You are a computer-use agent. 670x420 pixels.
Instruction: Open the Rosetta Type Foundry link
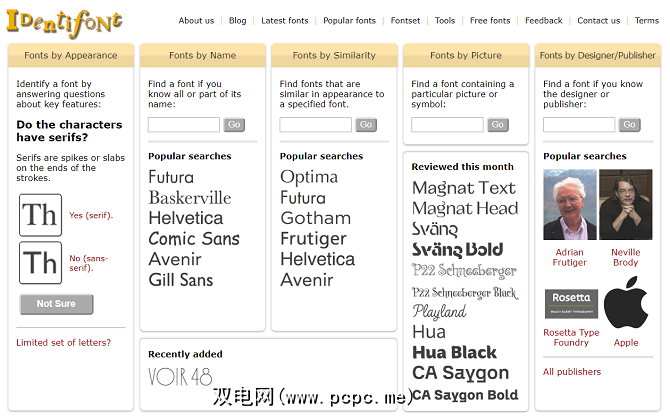click(571, 338)
